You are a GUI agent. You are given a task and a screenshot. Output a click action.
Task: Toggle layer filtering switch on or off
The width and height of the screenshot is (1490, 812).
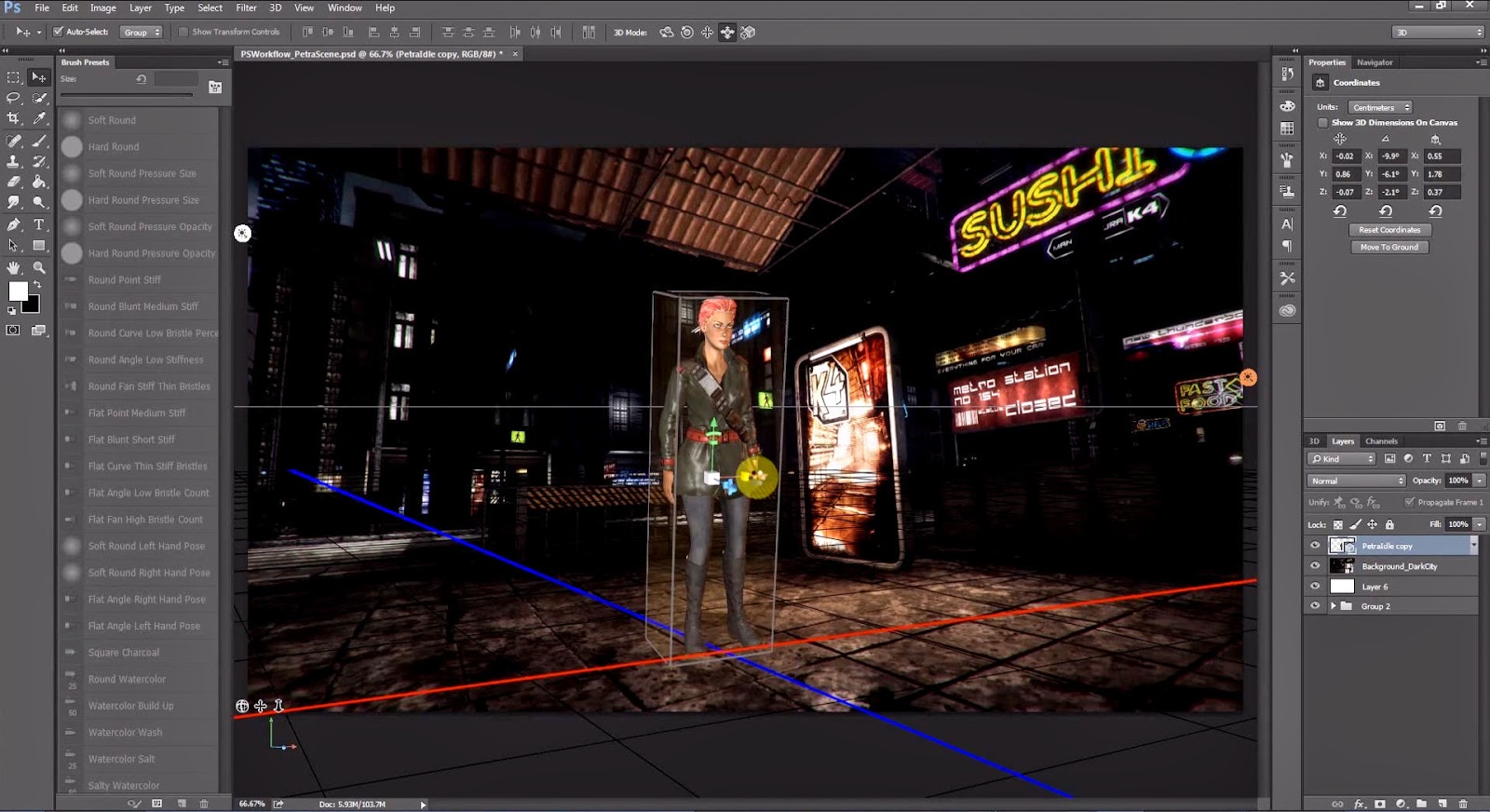(x=1483, y=458)
